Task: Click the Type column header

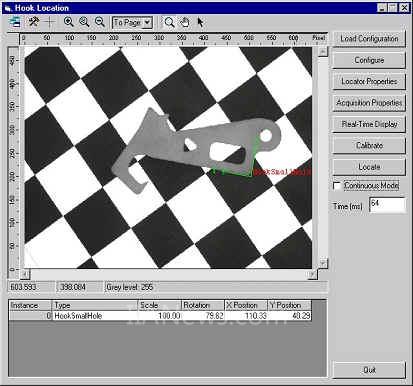Action: click(95, 305)
